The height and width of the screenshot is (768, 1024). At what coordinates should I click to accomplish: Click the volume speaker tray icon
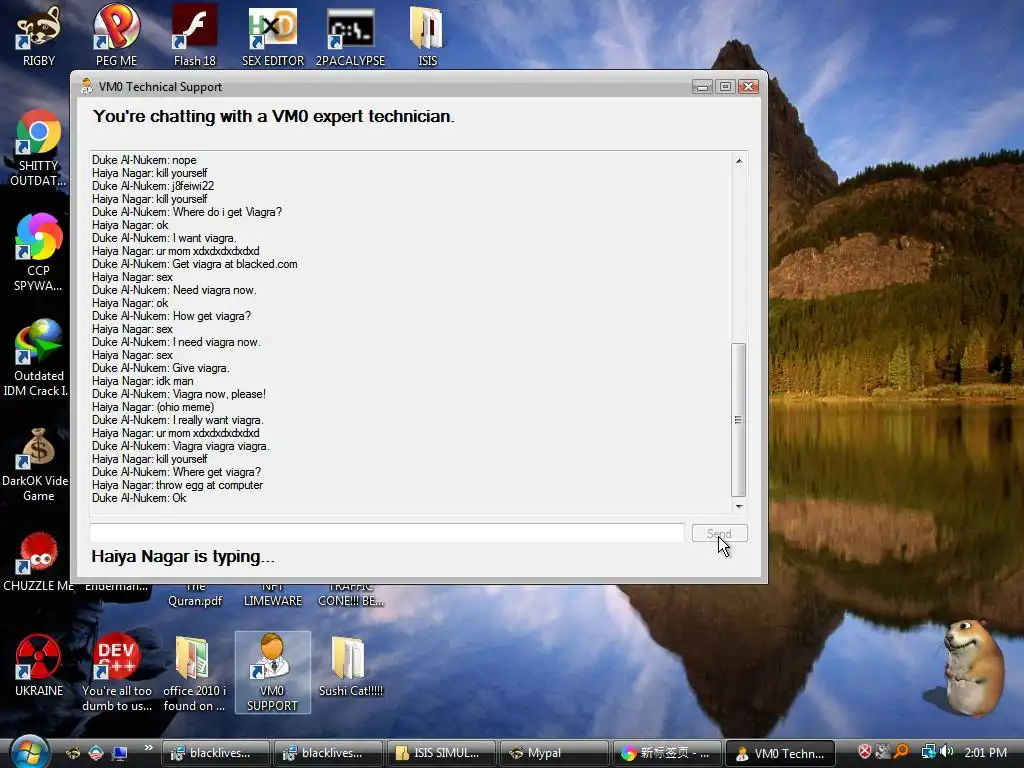(947, 752)
